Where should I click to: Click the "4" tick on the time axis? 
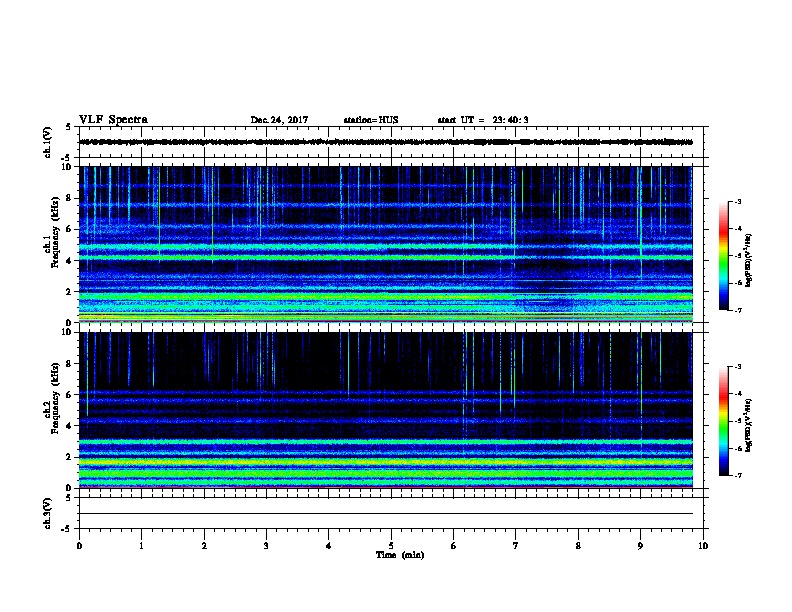tap(329, 546)
